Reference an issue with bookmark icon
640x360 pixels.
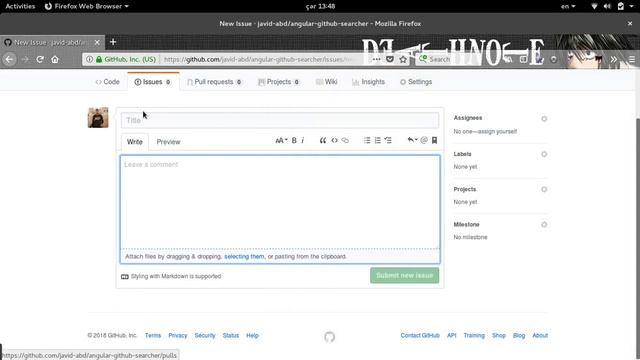(435, 140)
